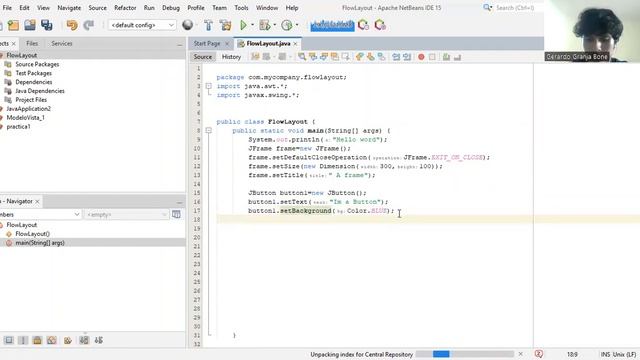Open the default config dropdown
The width and height of the screenshot is (640, 360).
pyautogui.click(x=142, y=25)
